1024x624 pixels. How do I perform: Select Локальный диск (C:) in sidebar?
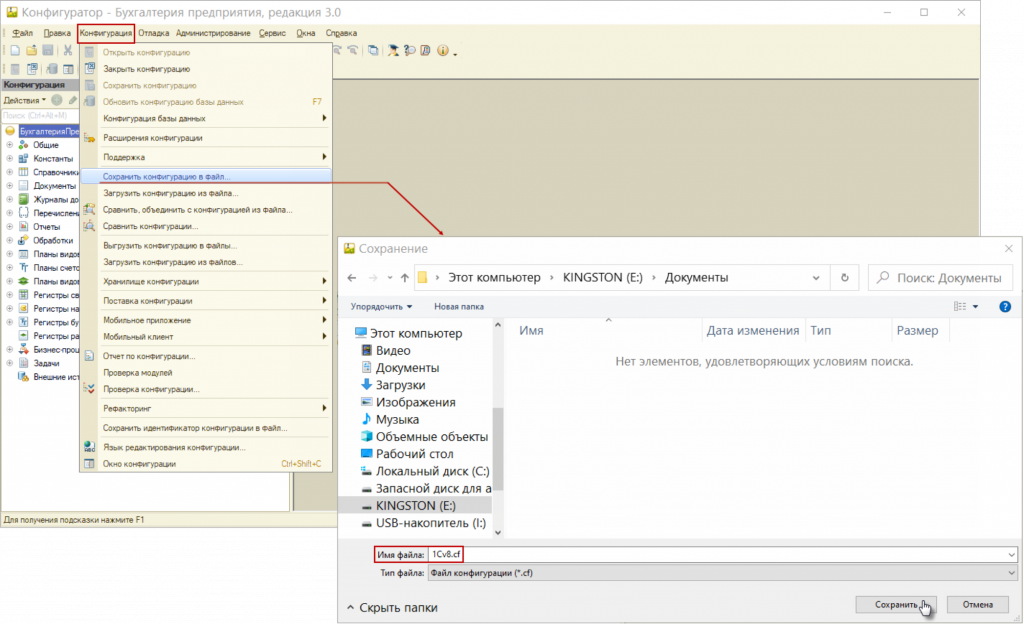[x=431, y=471]
